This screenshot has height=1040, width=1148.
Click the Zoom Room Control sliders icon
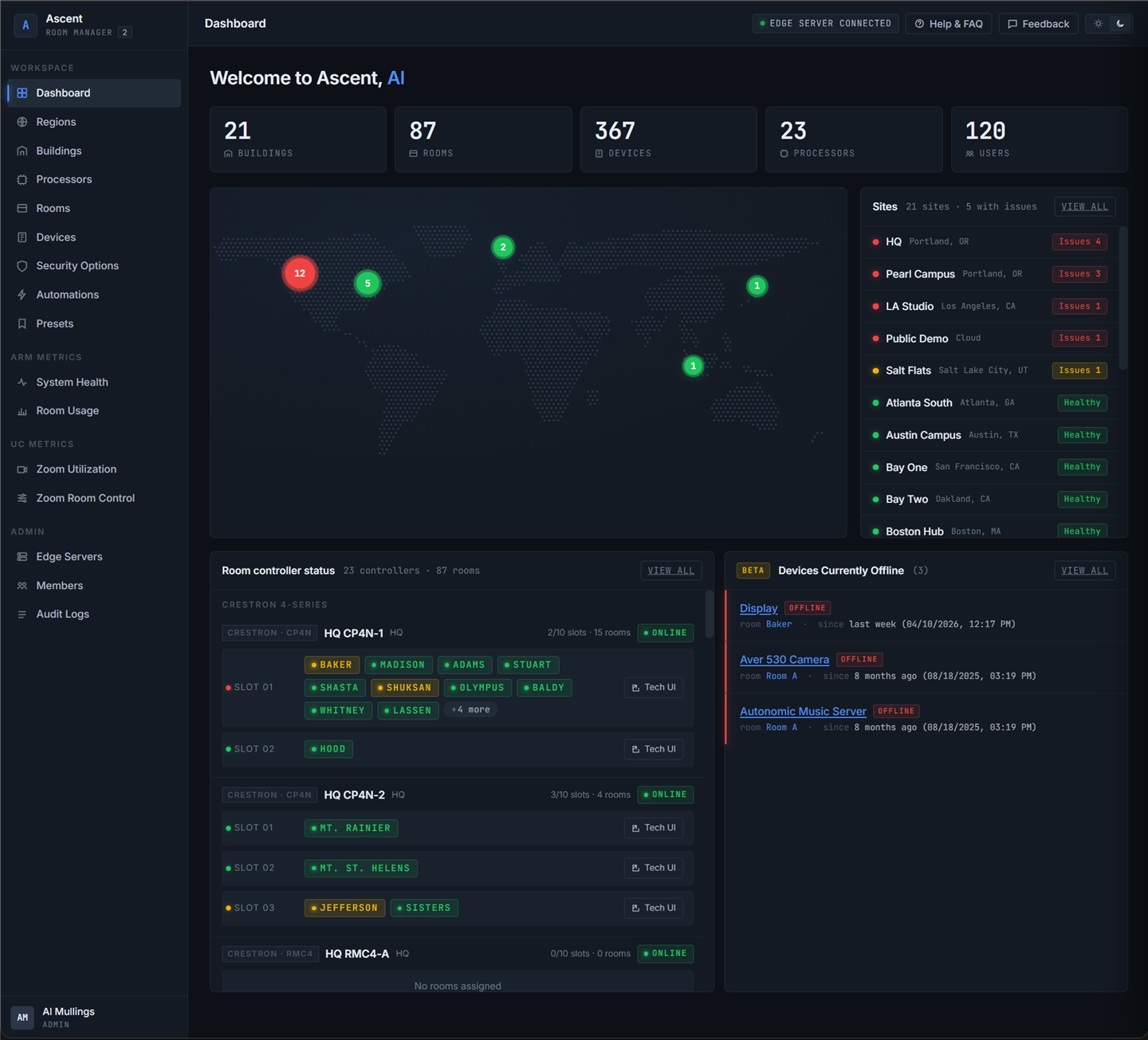click(x=22, y=498)
